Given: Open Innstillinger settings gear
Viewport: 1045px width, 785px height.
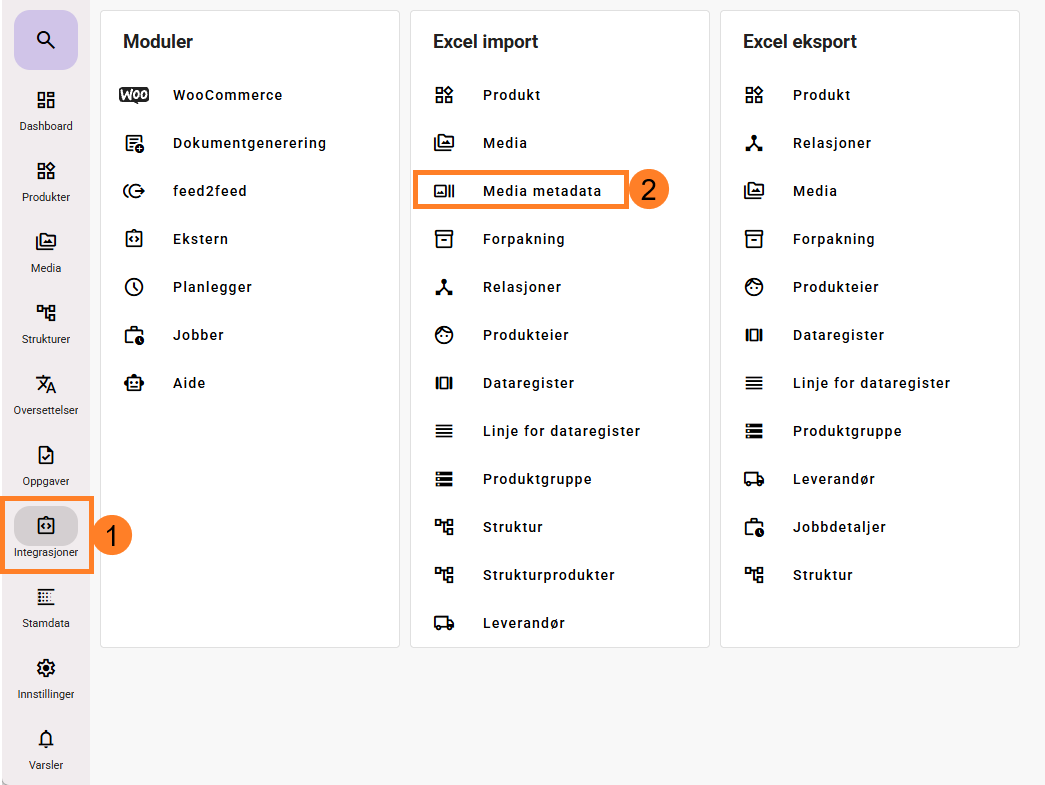Looking at the screenshot, I should [x=46, y=669].
